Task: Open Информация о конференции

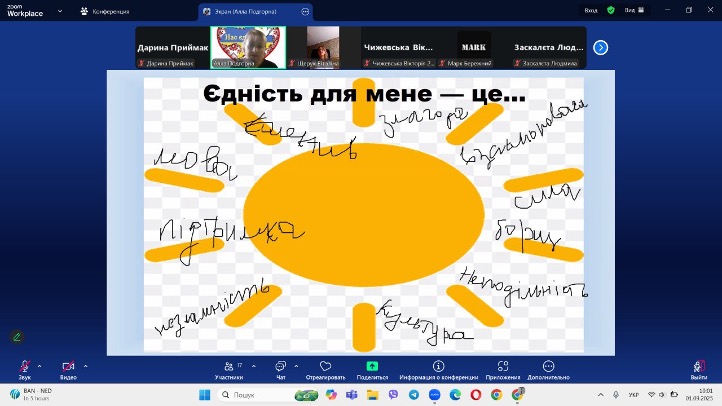Action: tap(439, 367)
